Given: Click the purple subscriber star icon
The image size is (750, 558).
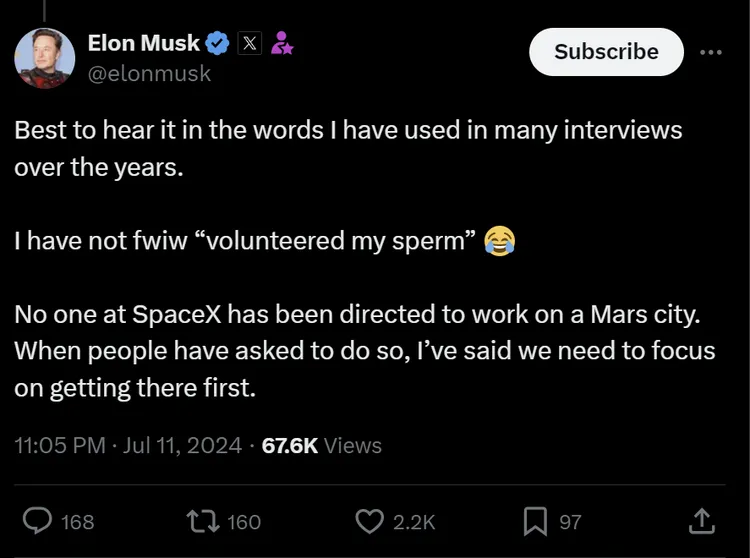Looking at the screenshot, I should point(282,43).
